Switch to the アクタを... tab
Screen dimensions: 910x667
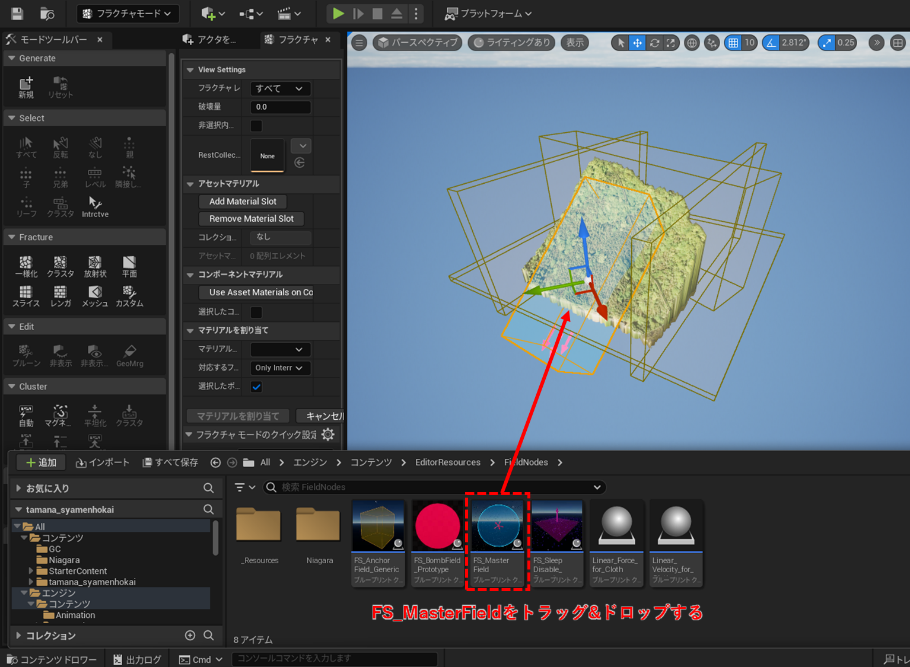(x=210, y=40)
